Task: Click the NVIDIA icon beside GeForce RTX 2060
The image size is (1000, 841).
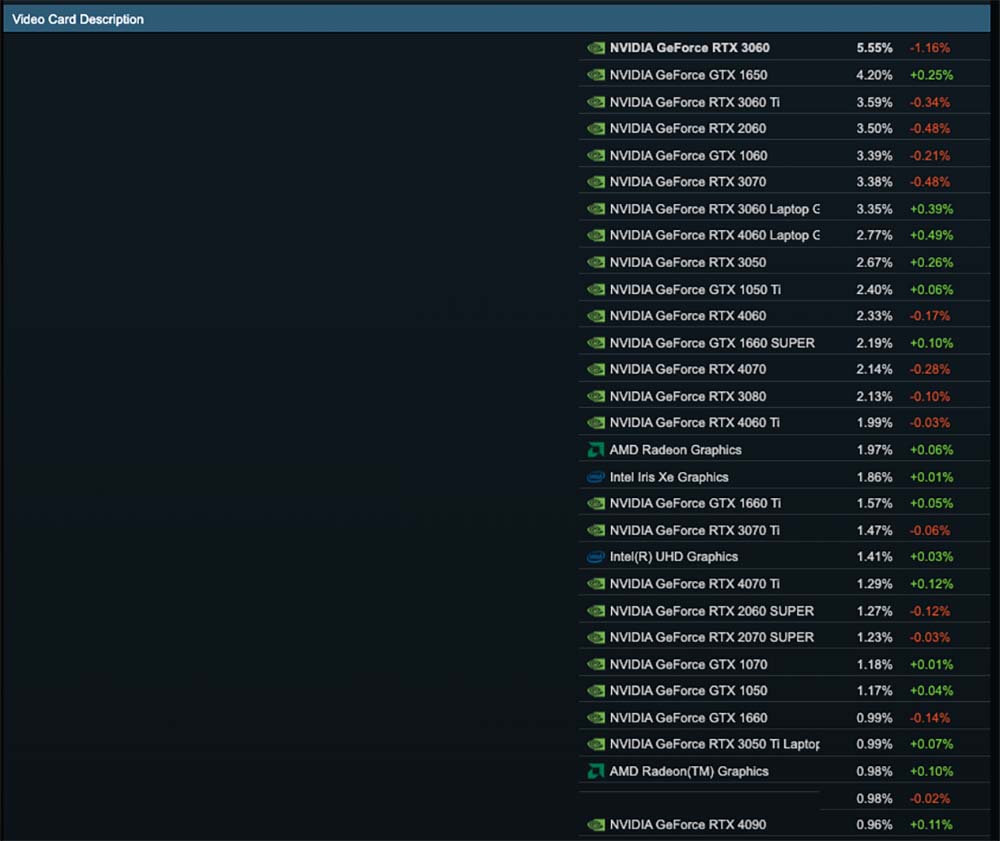Action: coord(596,128)
